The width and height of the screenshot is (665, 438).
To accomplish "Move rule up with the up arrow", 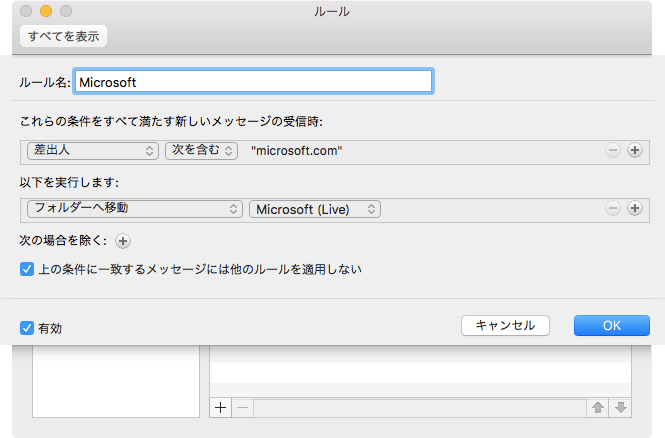I will [x=598, y=407].
